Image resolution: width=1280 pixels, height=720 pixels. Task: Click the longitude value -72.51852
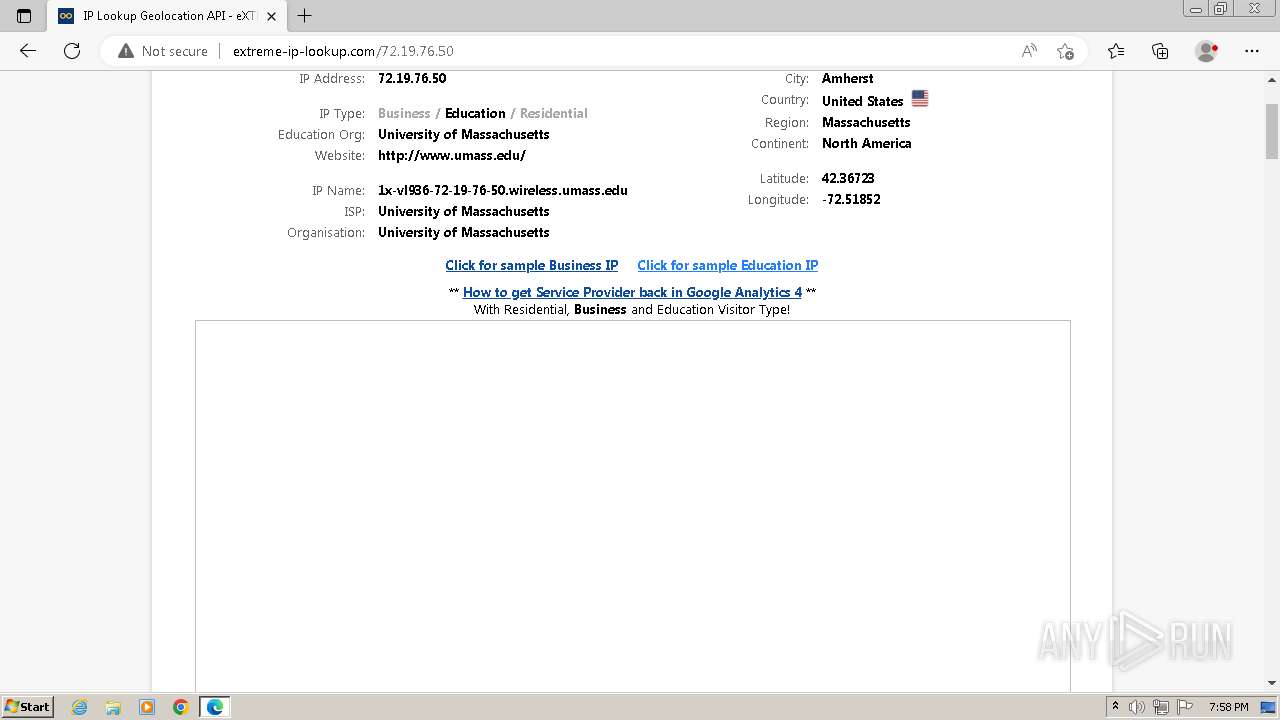tap(851, 199)
